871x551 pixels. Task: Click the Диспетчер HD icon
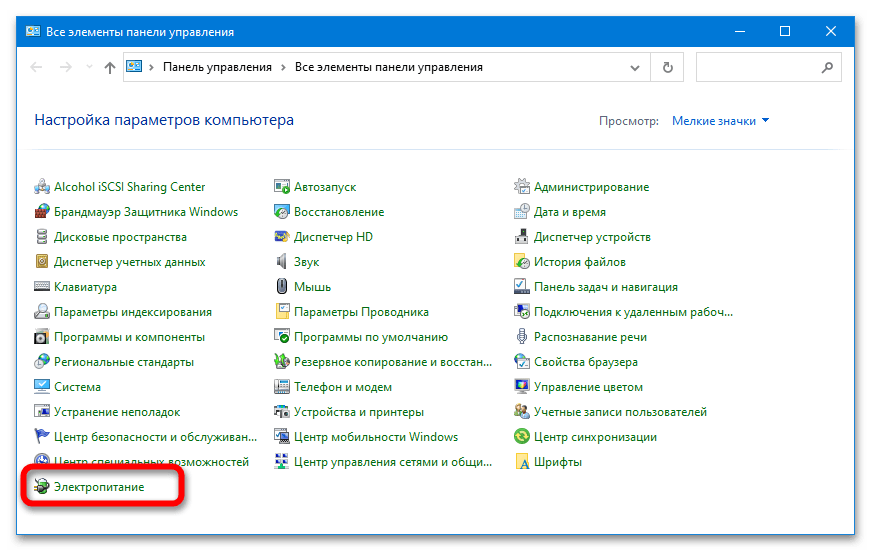(282, 237)
